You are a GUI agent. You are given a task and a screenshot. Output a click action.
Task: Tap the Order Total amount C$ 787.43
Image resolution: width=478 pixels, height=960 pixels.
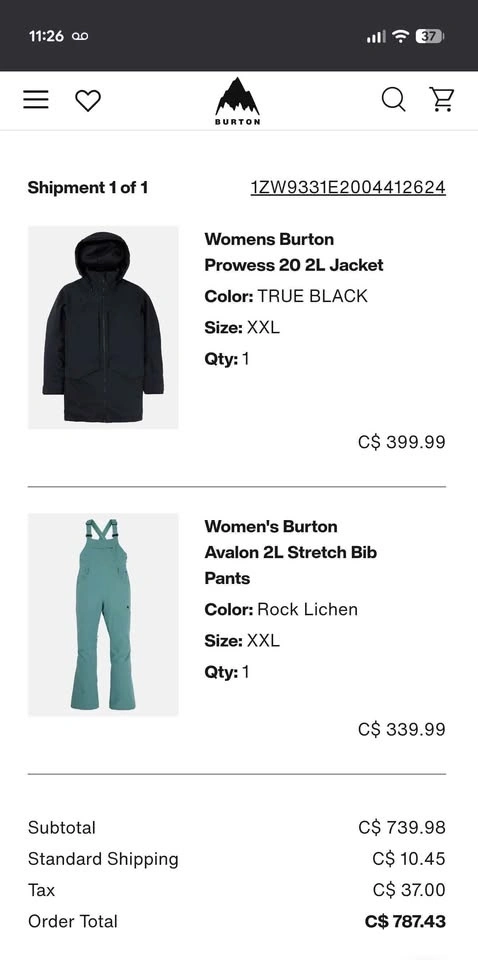point(405,921)
